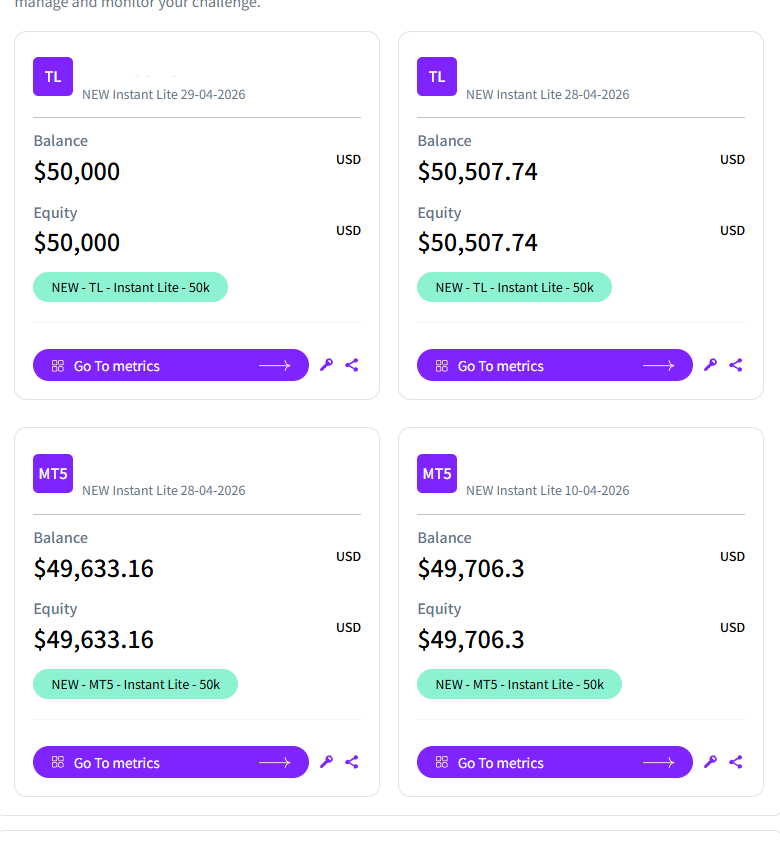Open Go To metrics for the 28-04-2026 MT5 account
The image size is (780, 846).
171,762
